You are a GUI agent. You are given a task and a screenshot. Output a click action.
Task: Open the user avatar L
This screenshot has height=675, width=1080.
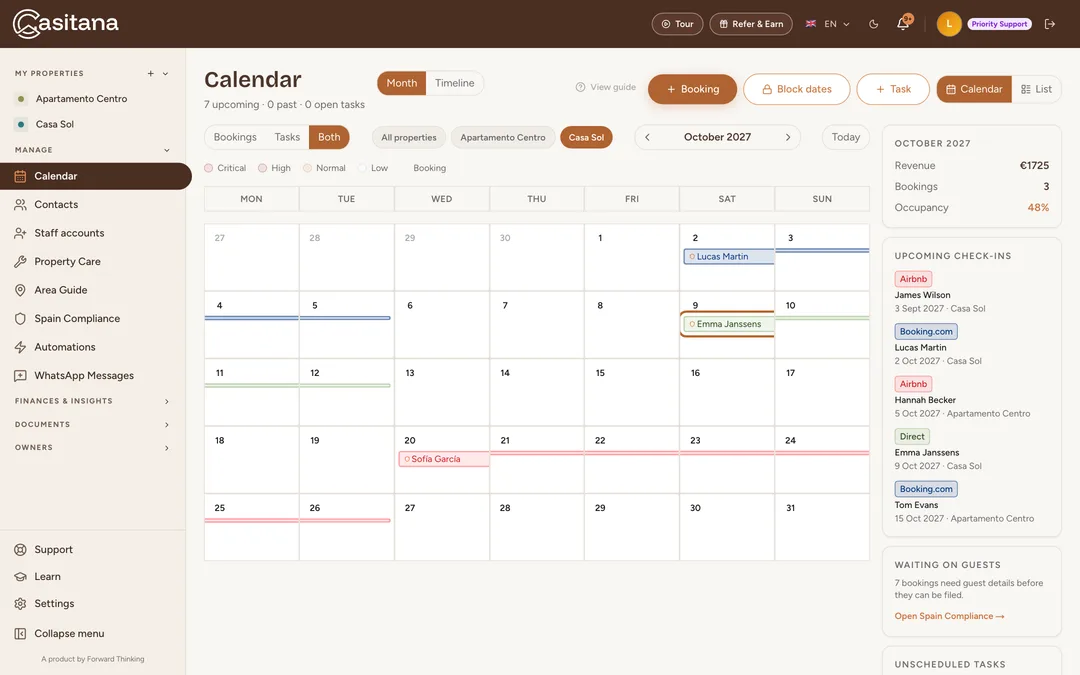point(948,24)
